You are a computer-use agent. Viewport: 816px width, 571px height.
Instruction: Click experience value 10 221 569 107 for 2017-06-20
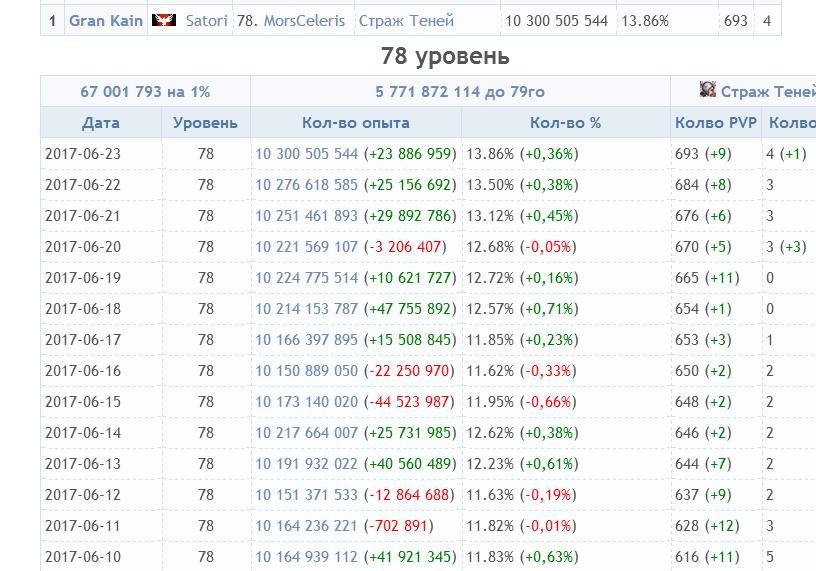pos(306,247)
